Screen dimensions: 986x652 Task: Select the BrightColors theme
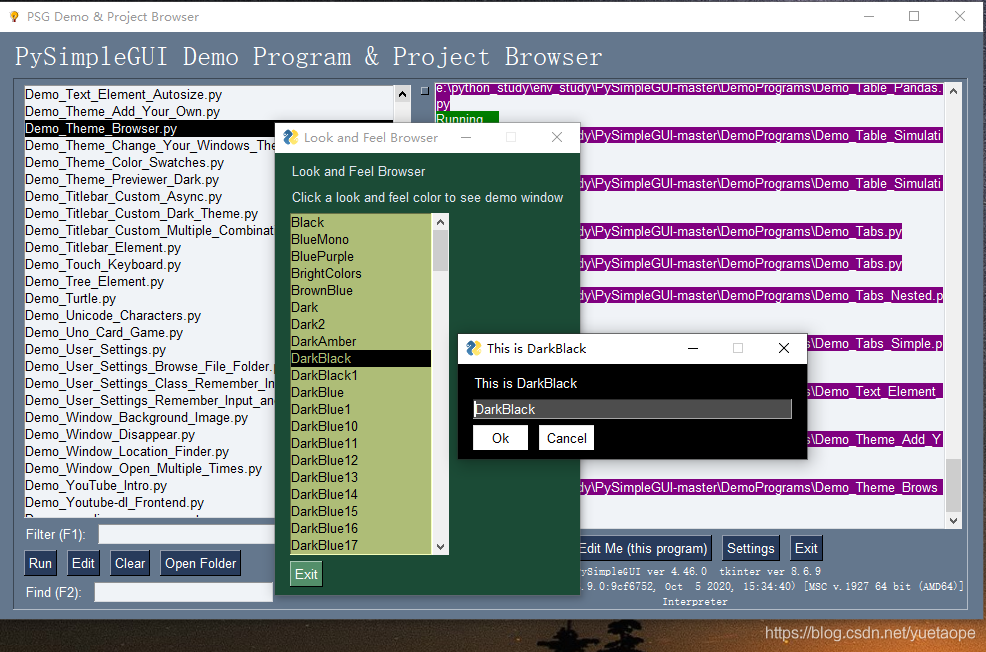(360, 274)
